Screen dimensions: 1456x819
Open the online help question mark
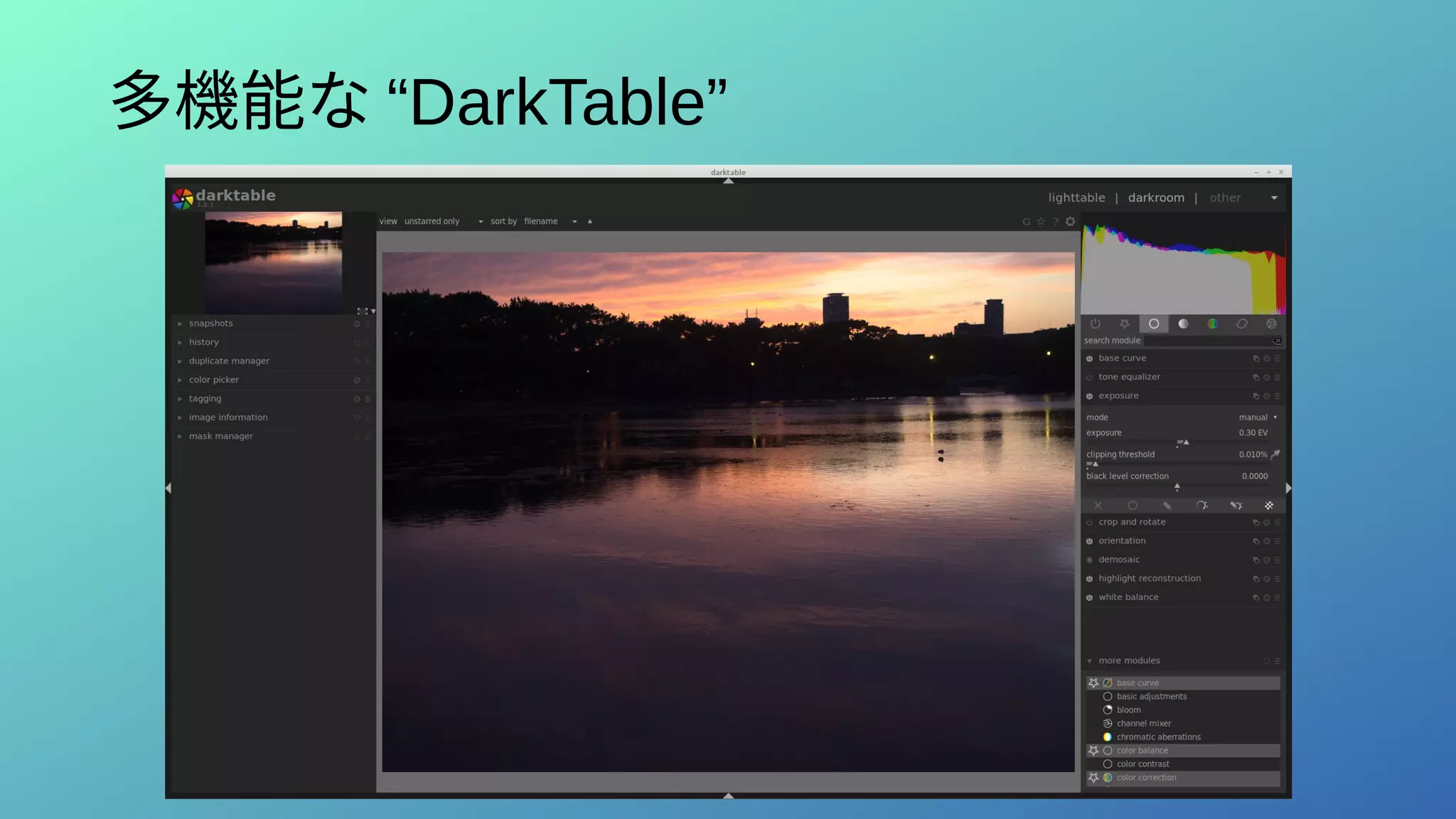(x=1056, y=222)
